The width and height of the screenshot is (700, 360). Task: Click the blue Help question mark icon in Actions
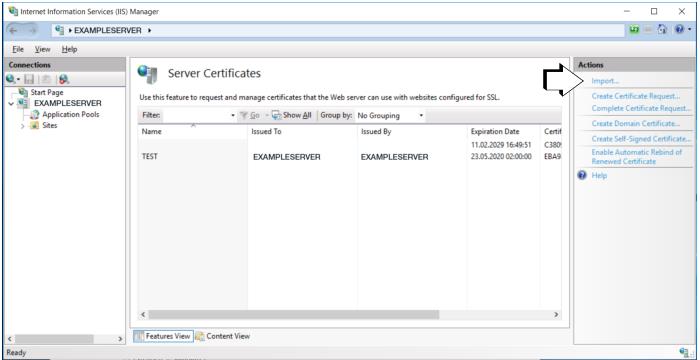coord(582,176)
